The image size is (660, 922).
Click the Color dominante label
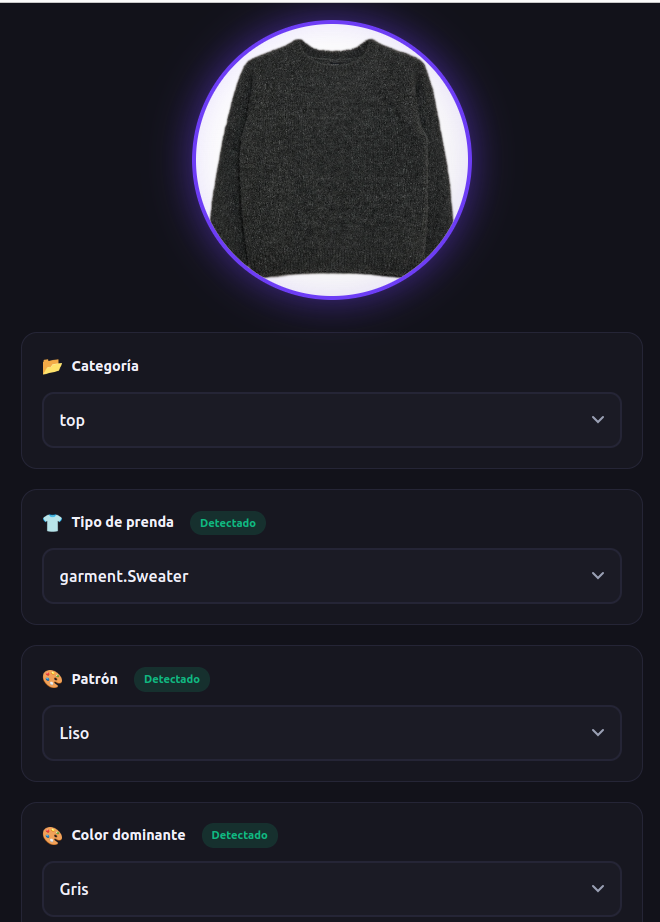click(x=128, y=835)
